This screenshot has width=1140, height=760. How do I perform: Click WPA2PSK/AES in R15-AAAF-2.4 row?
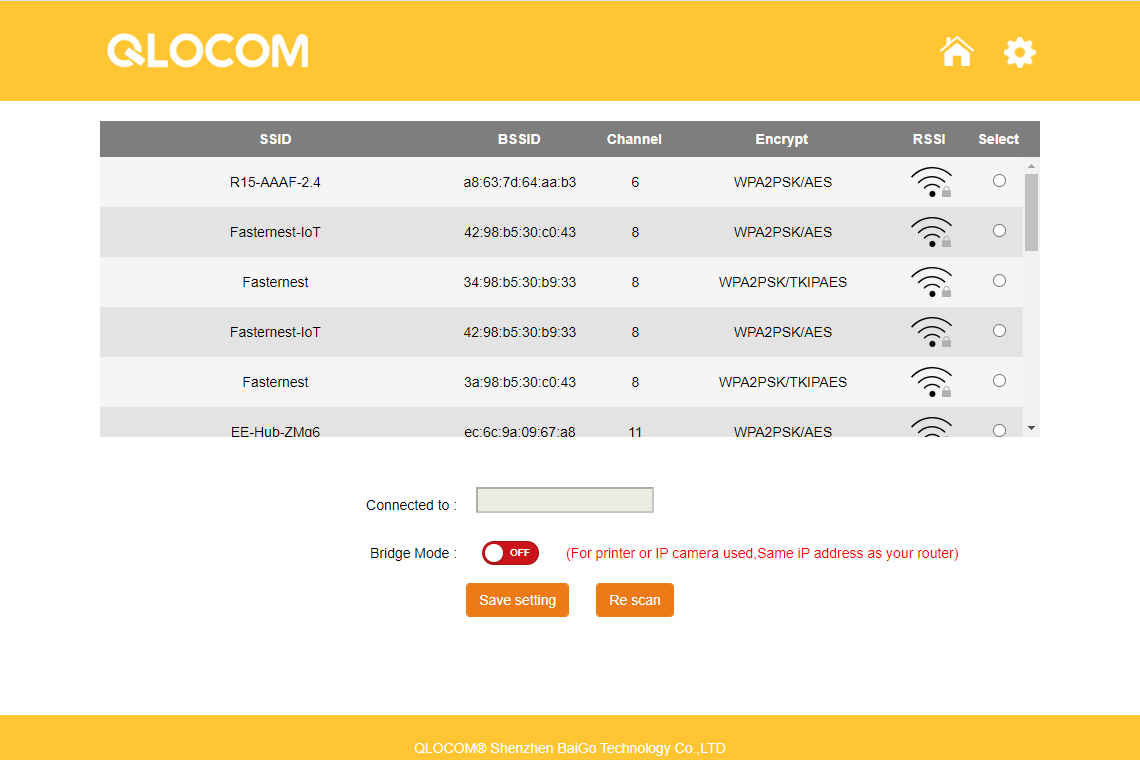pyautogui.click(x=782, y=182)
